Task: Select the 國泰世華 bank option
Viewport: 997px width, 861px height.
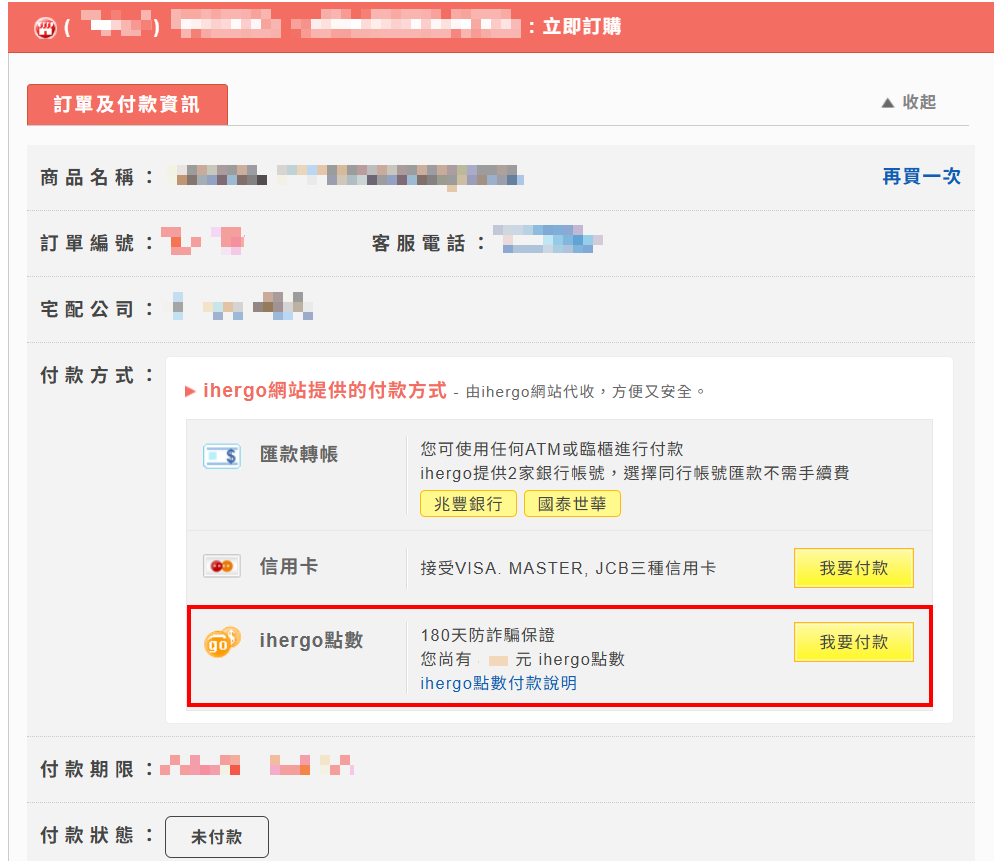Action: [572, 503]
